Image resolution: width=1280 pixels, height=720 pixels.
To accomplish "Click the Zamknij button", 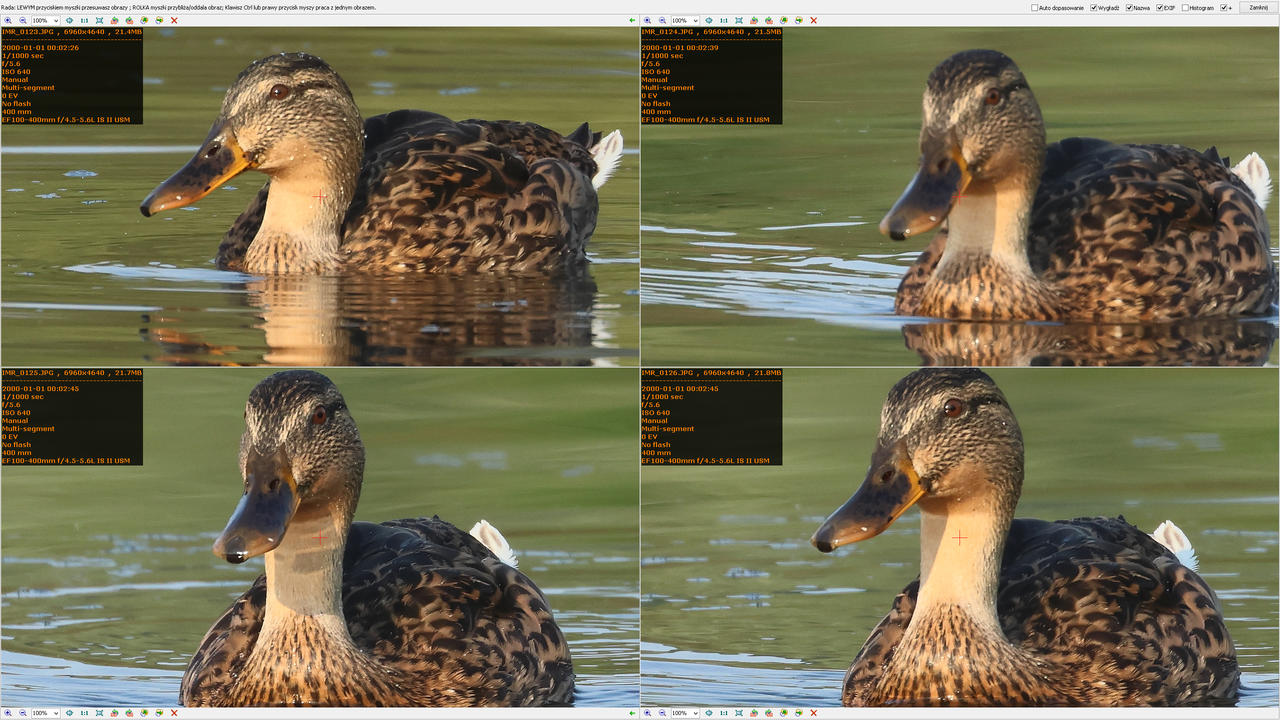I will click(1258, 7).
